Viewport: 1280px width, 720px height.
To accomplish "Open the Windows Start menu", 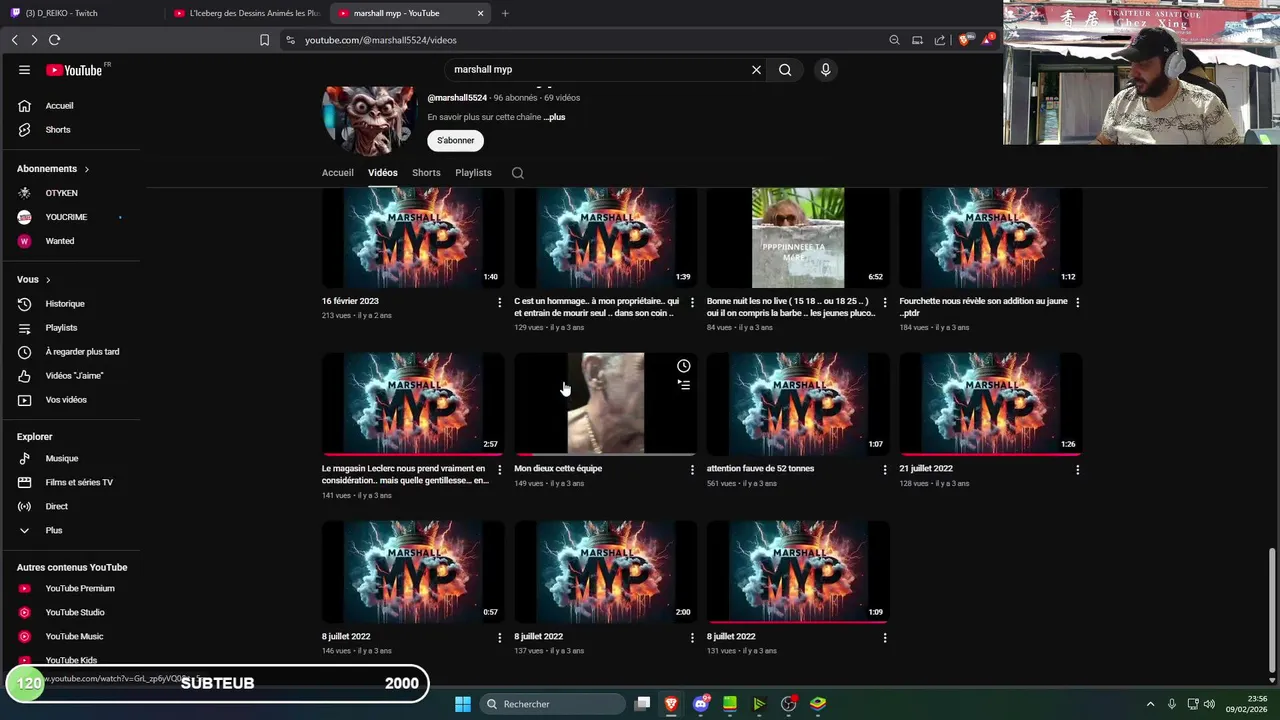I will (x=463, y=704).
